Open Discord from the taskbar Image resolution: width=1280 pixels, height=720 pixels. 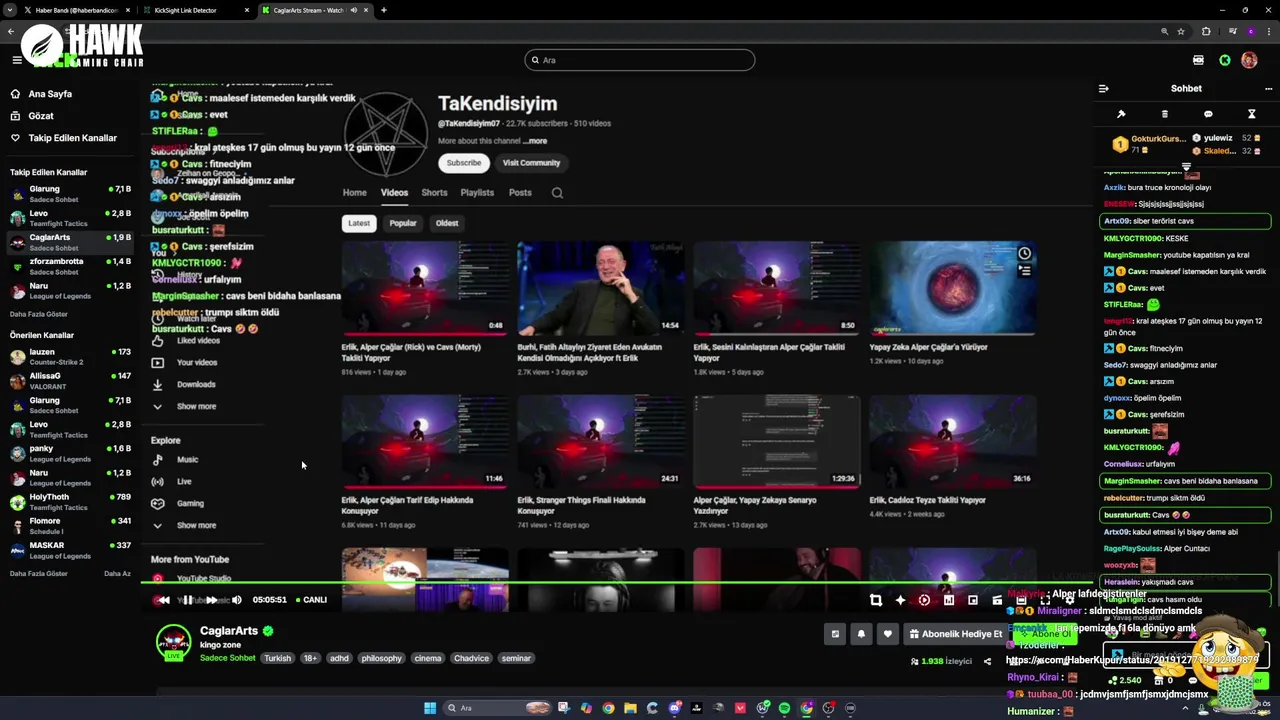pyautogui.click(x=675, y=708)
